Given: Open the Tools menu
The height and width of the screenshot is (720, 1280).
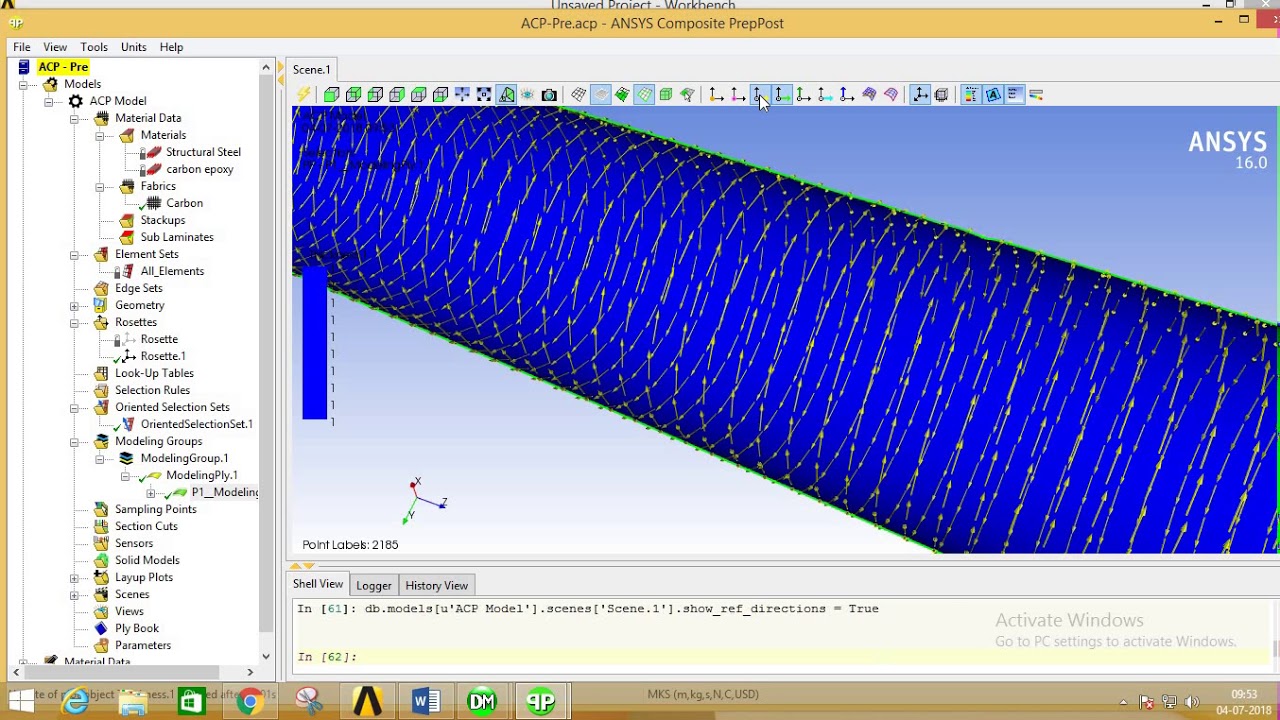Looking at the screenshot, I should point(94,47).
